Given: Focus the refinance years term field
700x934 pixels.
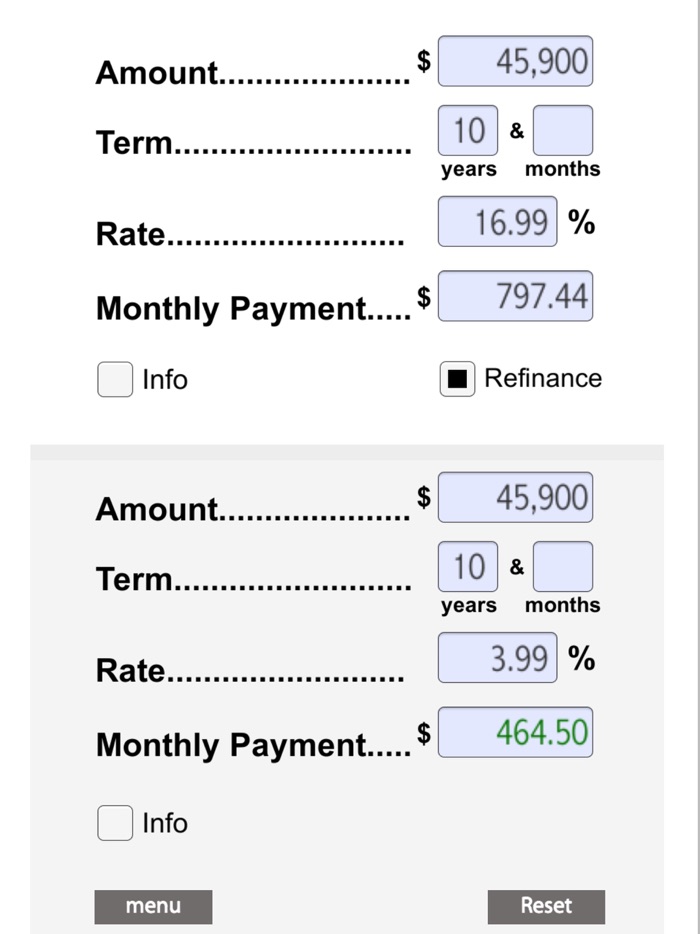Looking at the screenshot, I should (467, 567).
